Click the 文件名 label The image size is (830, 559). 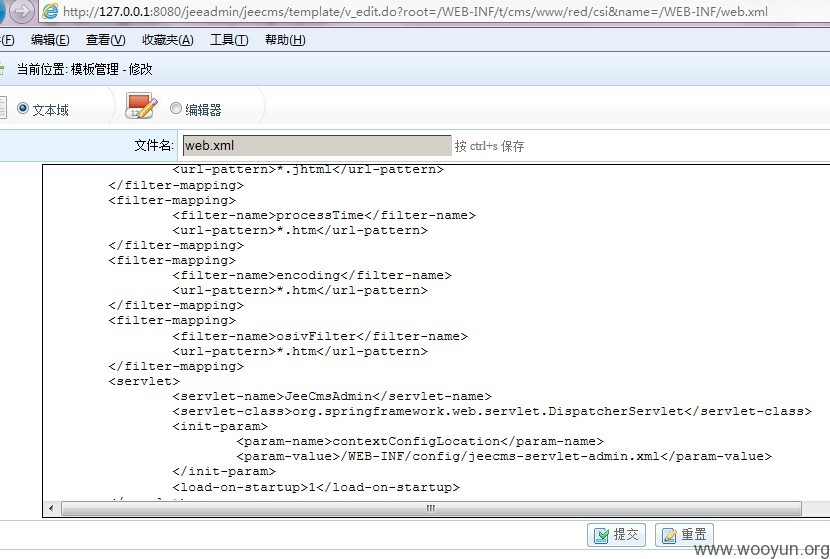pos(154,145)
